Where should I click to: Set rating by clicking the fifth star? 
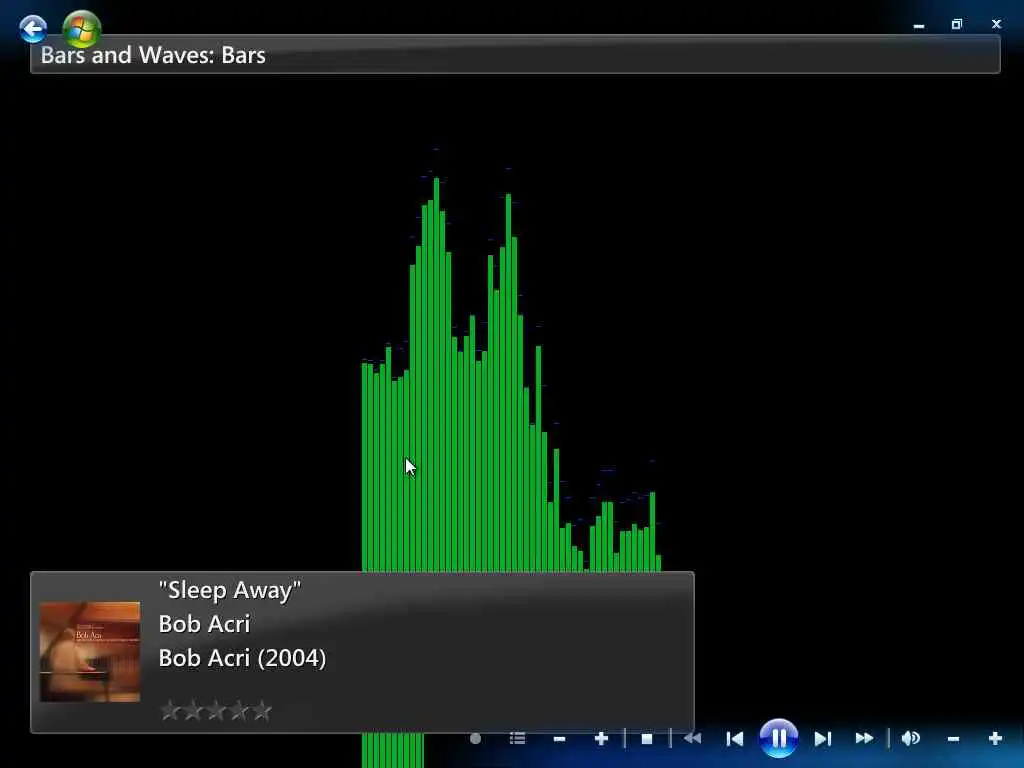pyautogui.click(x=262, y=710)
